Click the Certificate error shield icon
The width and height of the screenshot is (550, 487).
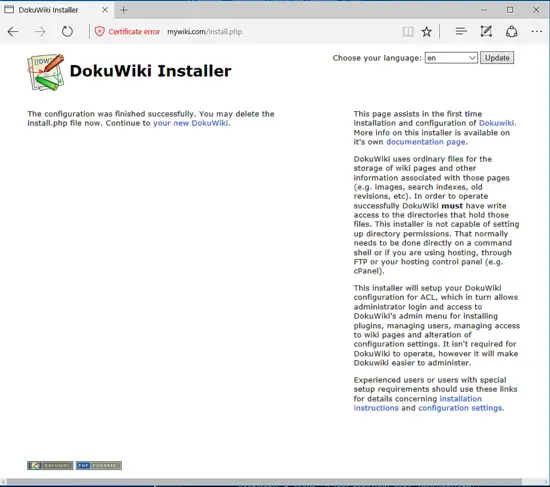(100, 32)
